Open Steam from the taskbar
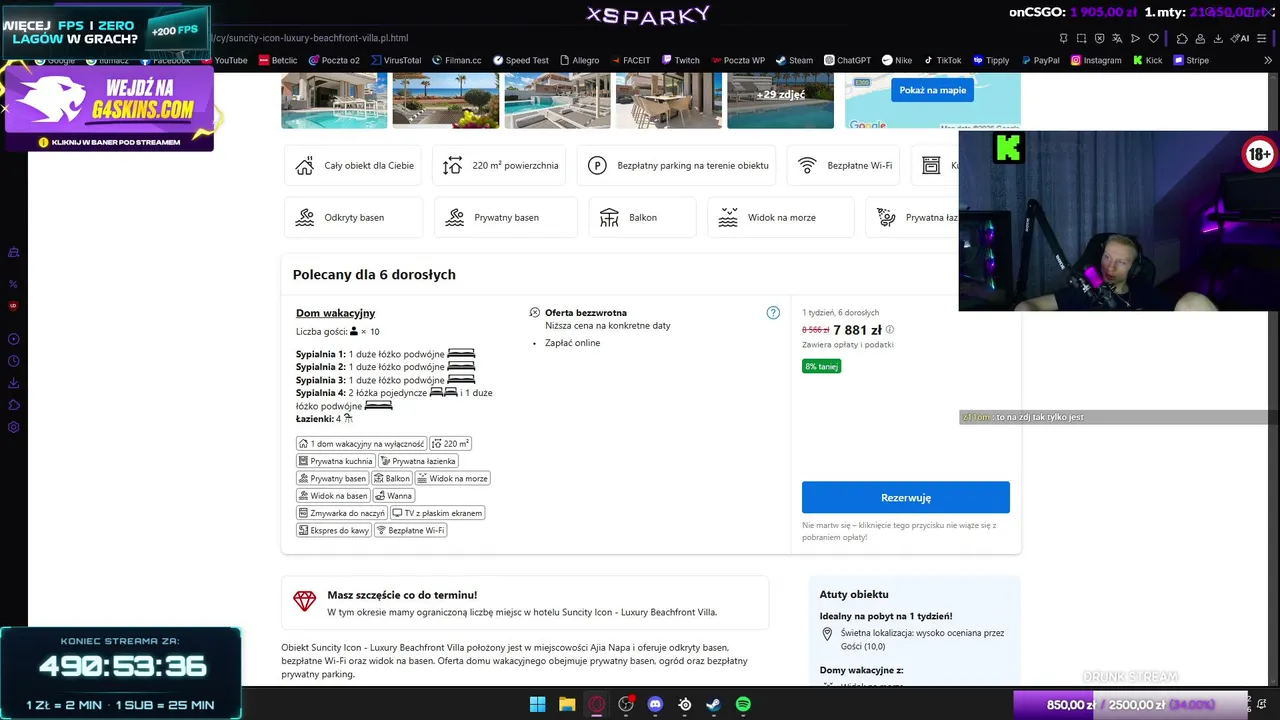This screenshot has height=720, width=1280. click(713, 704)
